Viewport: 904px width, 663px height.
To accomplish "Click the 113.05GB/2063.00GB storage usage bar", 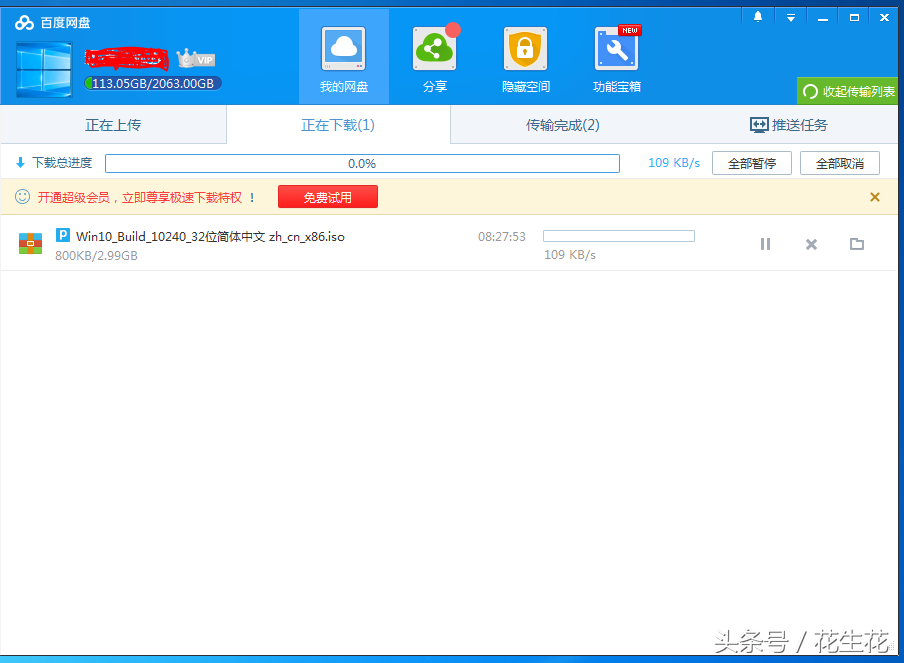I will point(153,84).
